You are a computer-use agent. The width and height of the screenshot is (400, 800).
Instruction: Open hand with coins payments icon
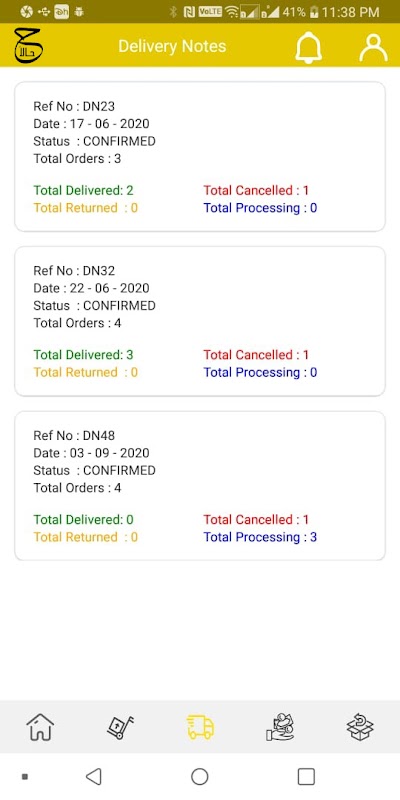tap(280, 727)
